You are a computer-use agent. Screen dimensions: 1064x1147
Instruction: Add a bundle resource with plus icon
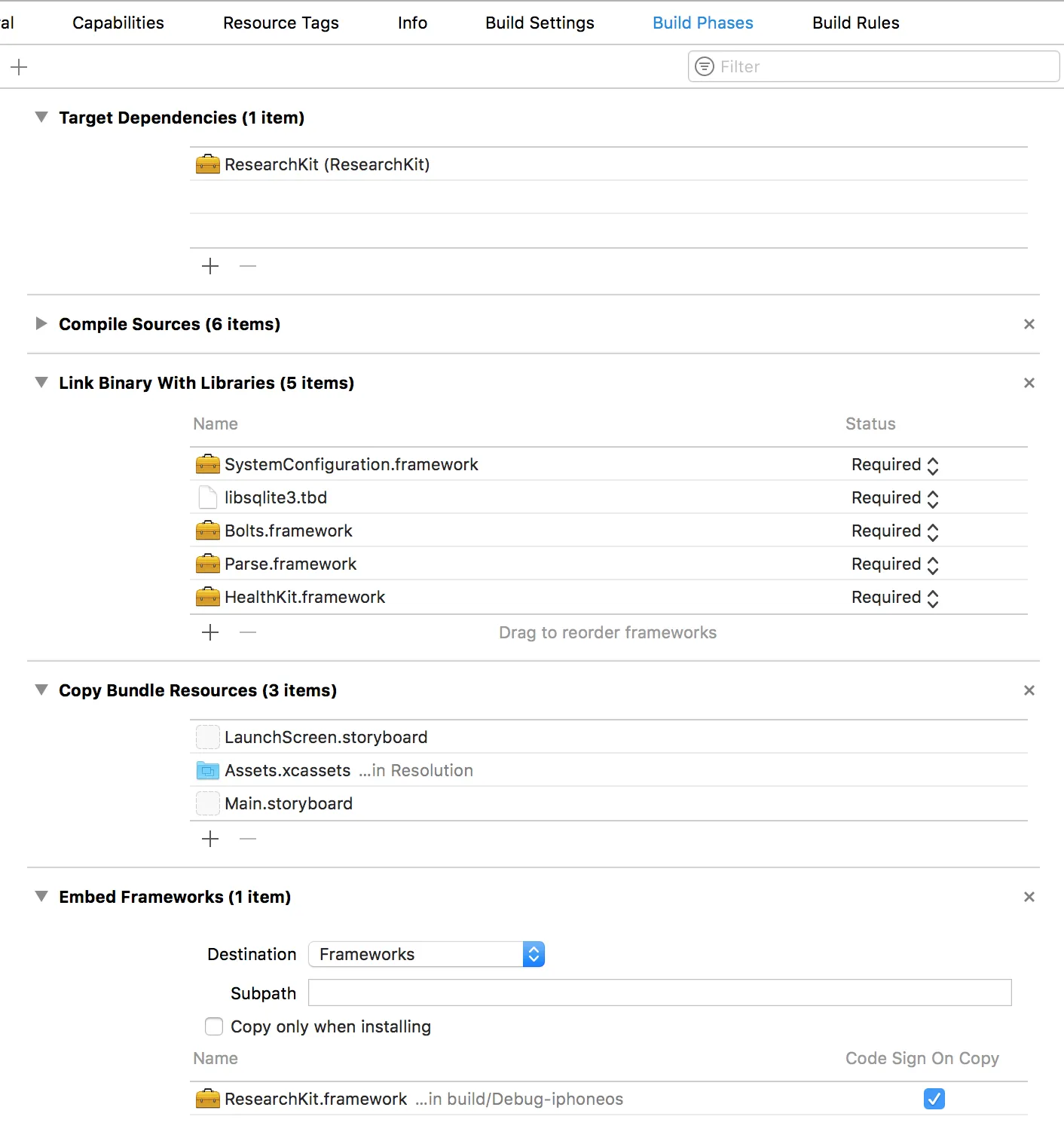pyautogui.click(x=210, y=839)
